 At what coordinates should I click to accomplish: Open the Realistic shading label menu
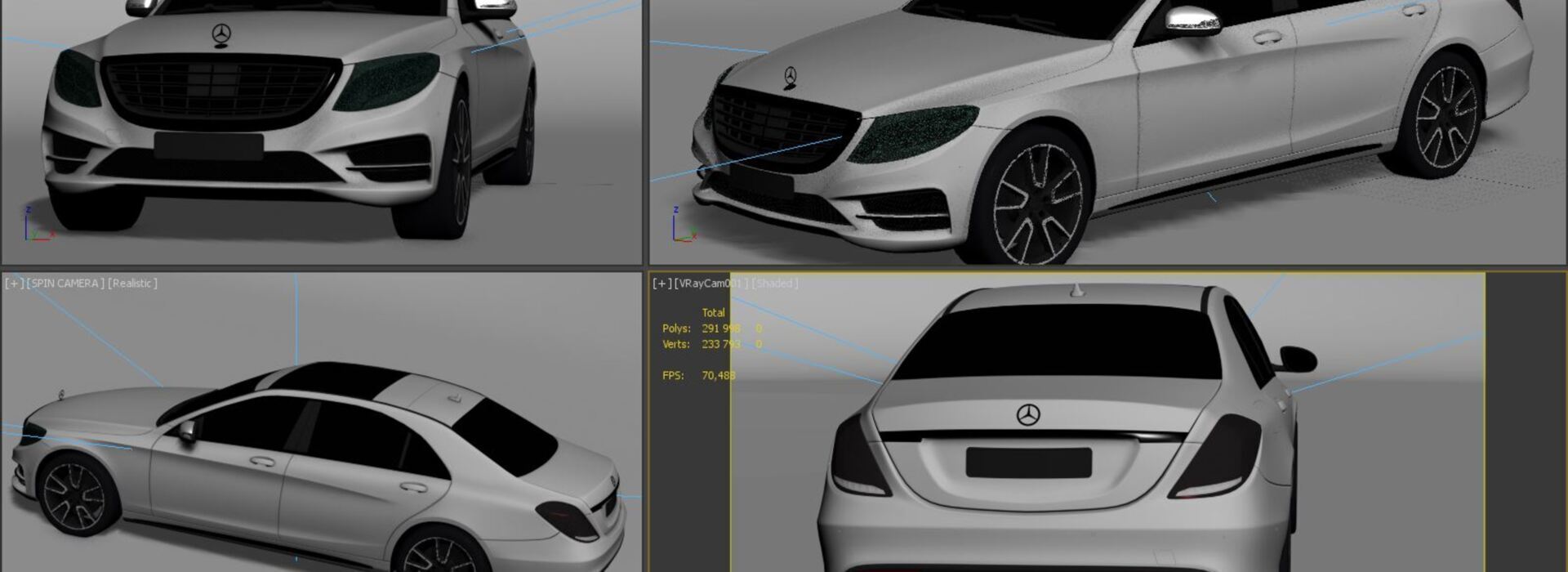pyautogui.click(x=133, y=284)
